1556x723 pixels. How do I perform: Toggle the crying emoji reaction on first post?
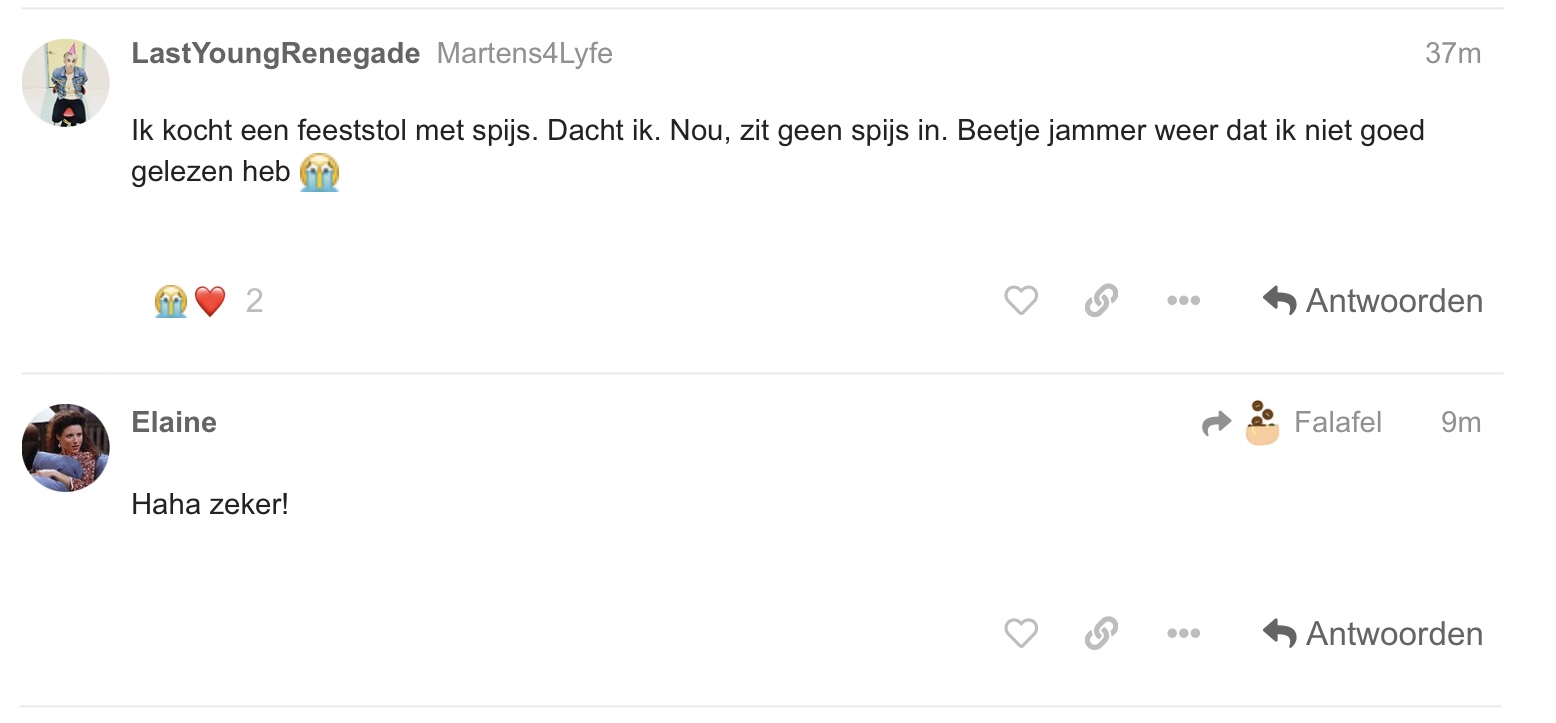171,300
